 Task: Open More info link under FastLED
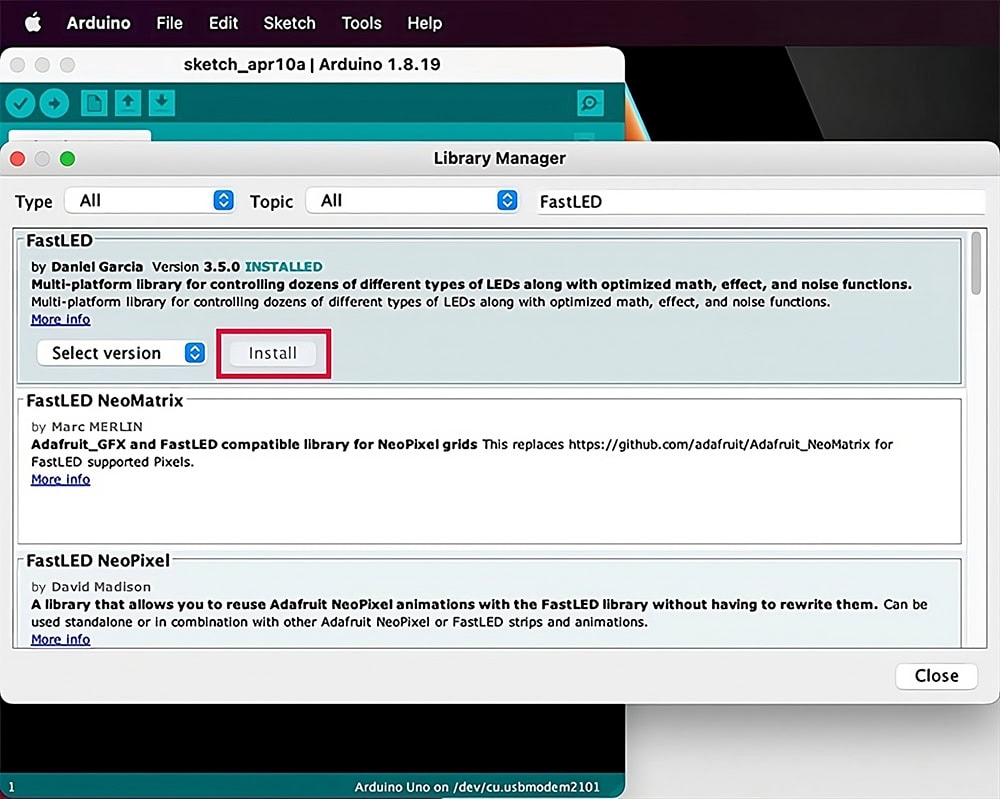pyautogui.click(x=60, y=320)
